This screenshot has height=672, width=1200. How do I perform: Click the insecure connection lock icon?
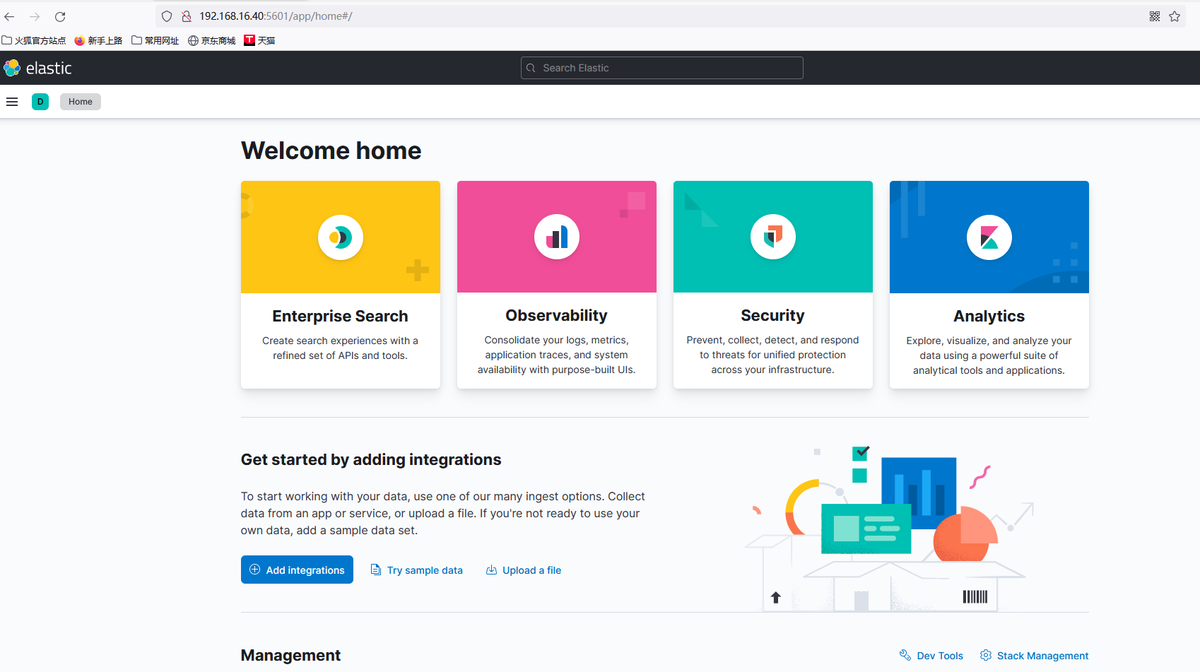tap(186, 16)
